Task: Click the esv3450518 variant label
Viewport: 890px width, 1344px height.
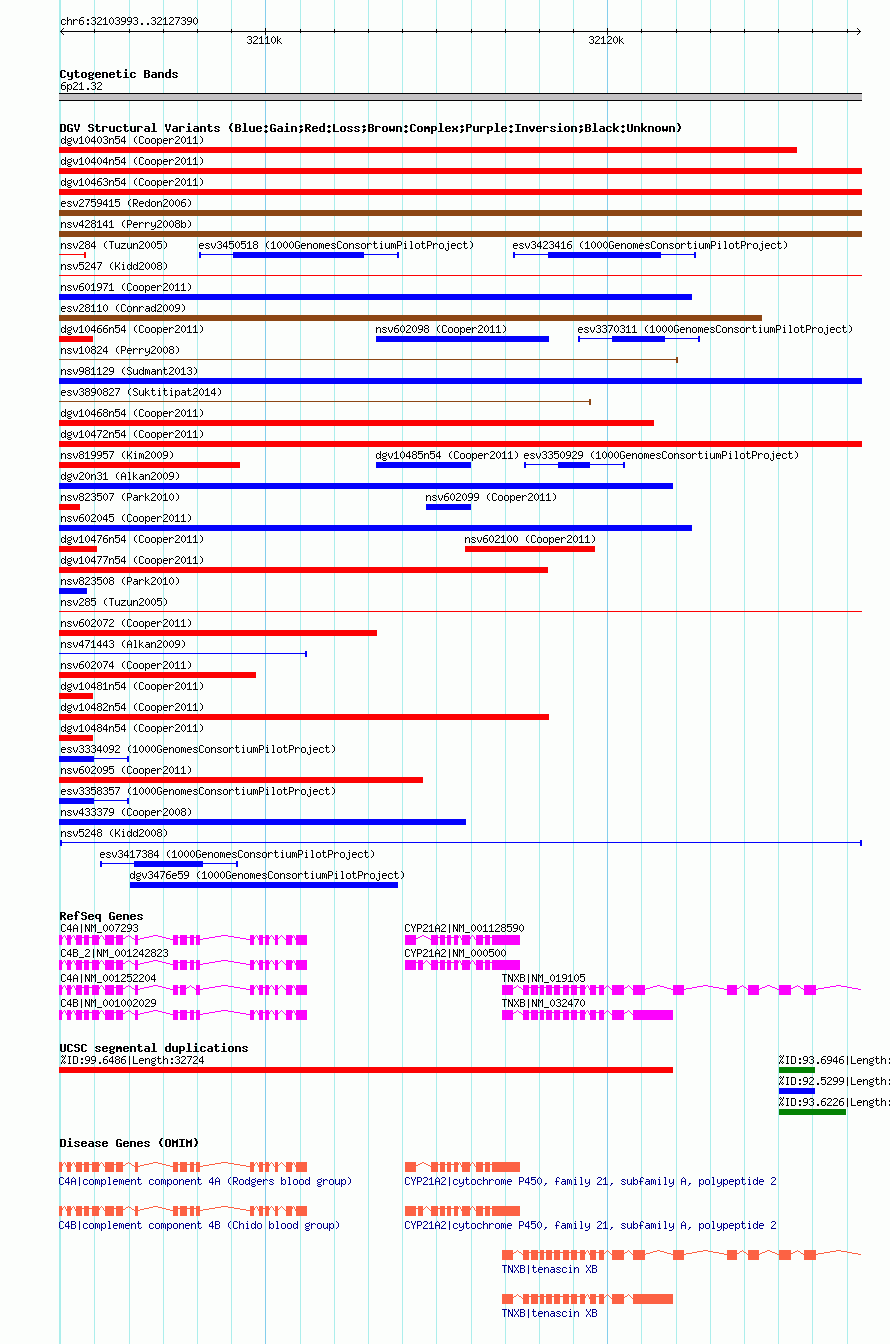Action: tap(336, 245)
